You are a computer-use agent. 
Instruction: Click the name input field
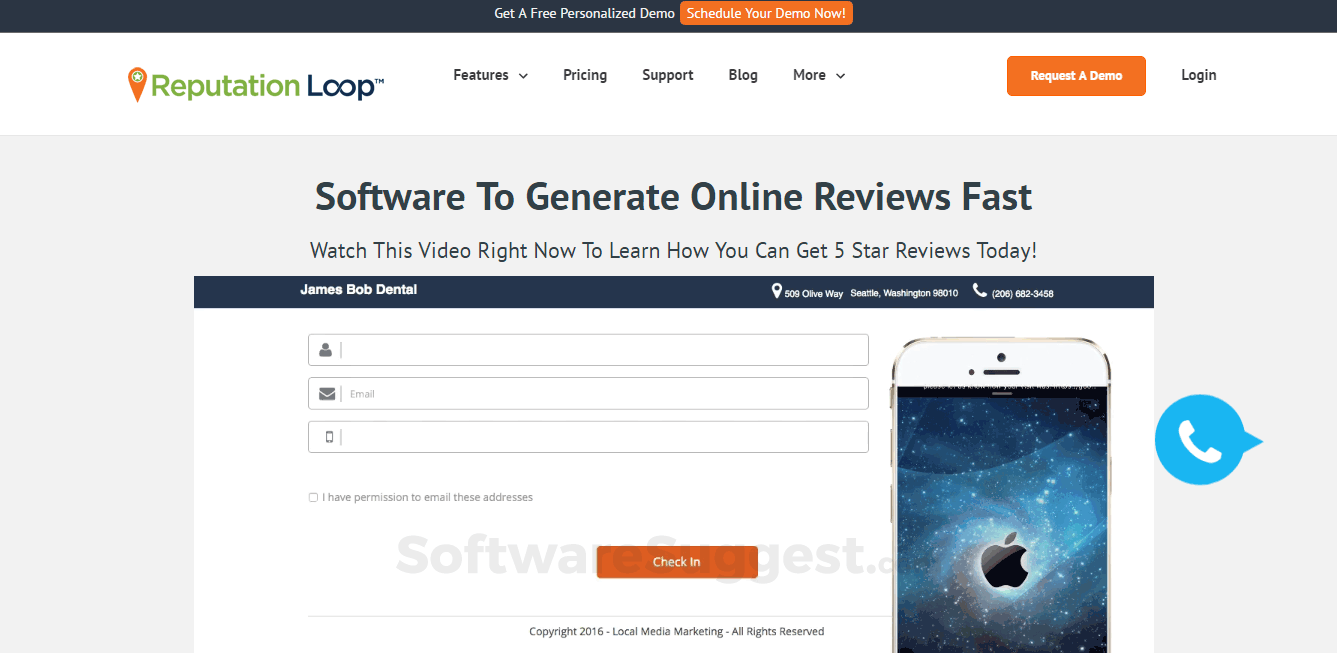tap(600, 349)
